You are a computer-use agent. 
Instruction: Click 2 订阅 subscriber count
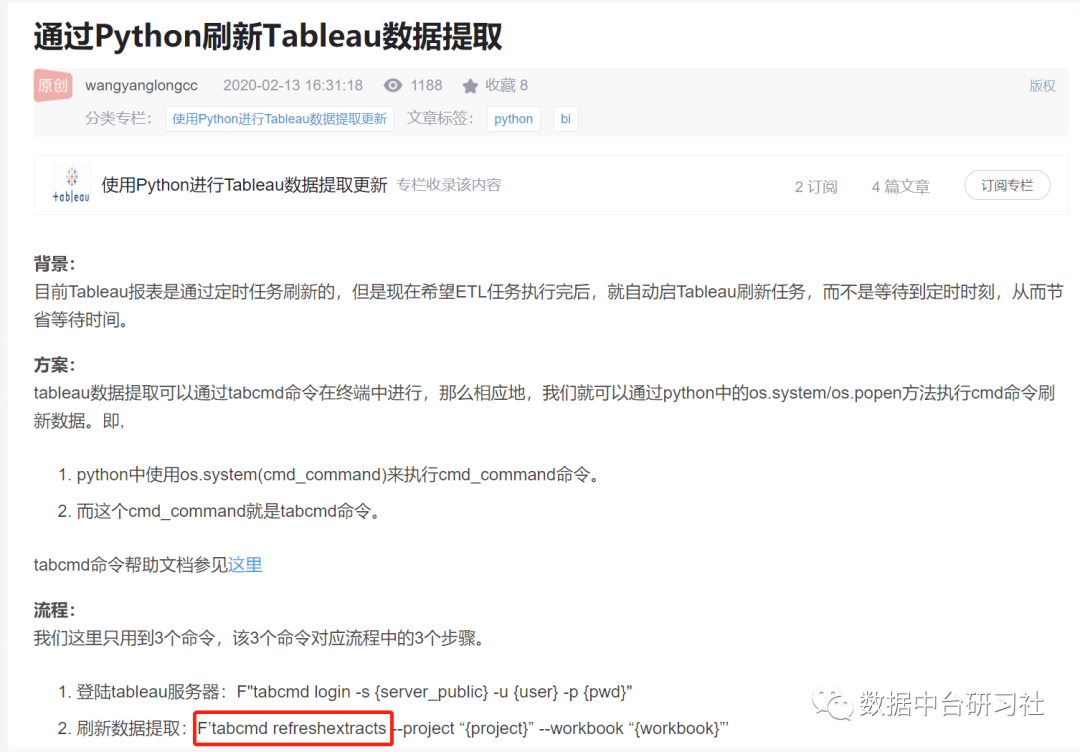[816, 187]
